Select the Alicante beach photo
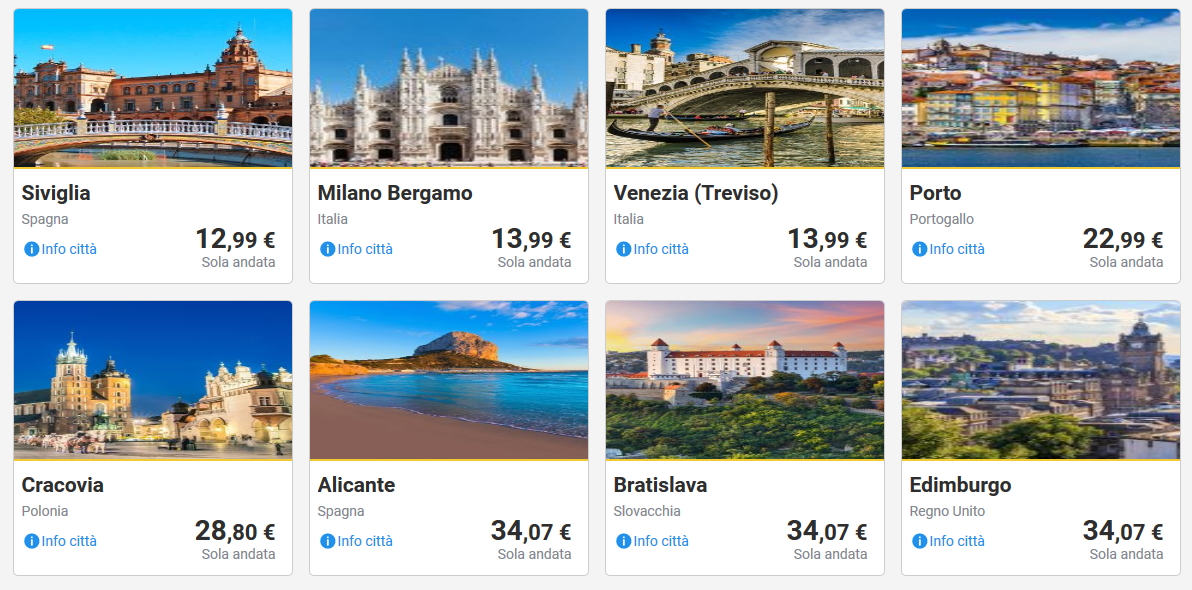1192x590 pixels. [x=449, y=381]
